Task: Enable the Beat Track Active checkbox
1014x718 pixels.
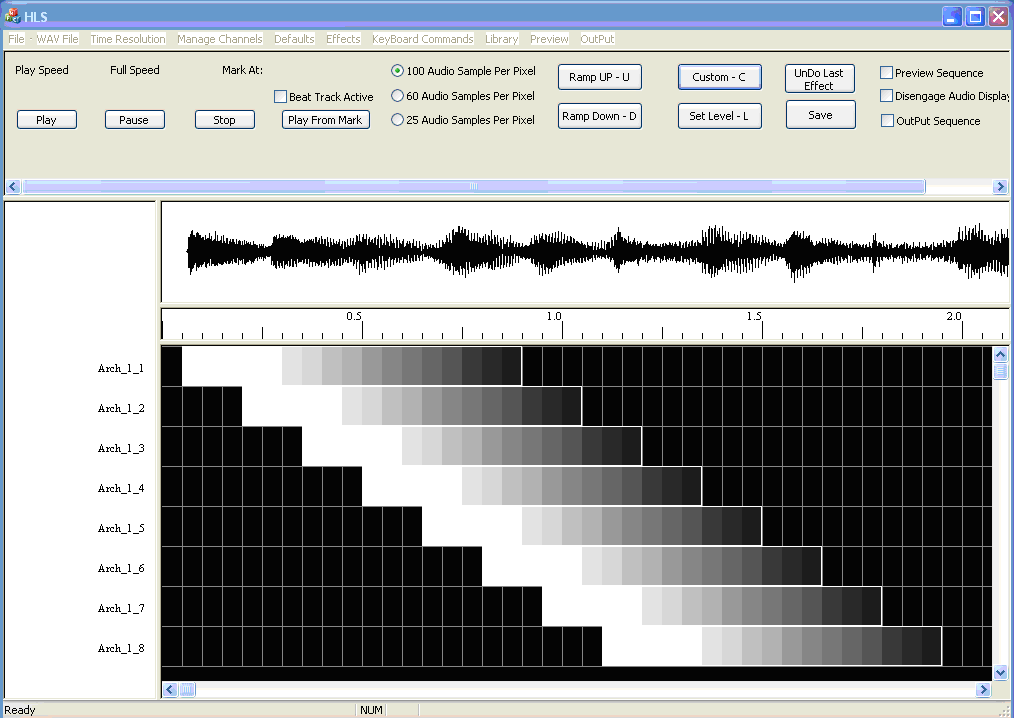Action: pos(281,97)
